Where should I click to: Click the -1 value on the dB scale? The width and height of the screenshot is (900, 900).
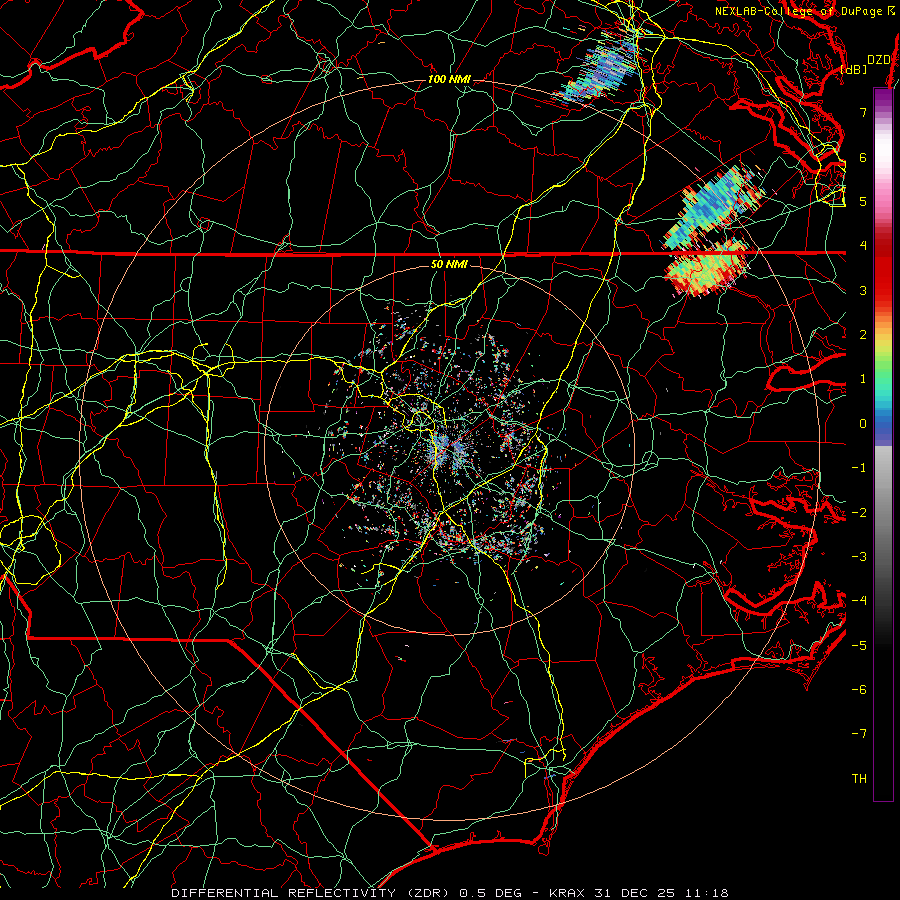click(859, 468)
